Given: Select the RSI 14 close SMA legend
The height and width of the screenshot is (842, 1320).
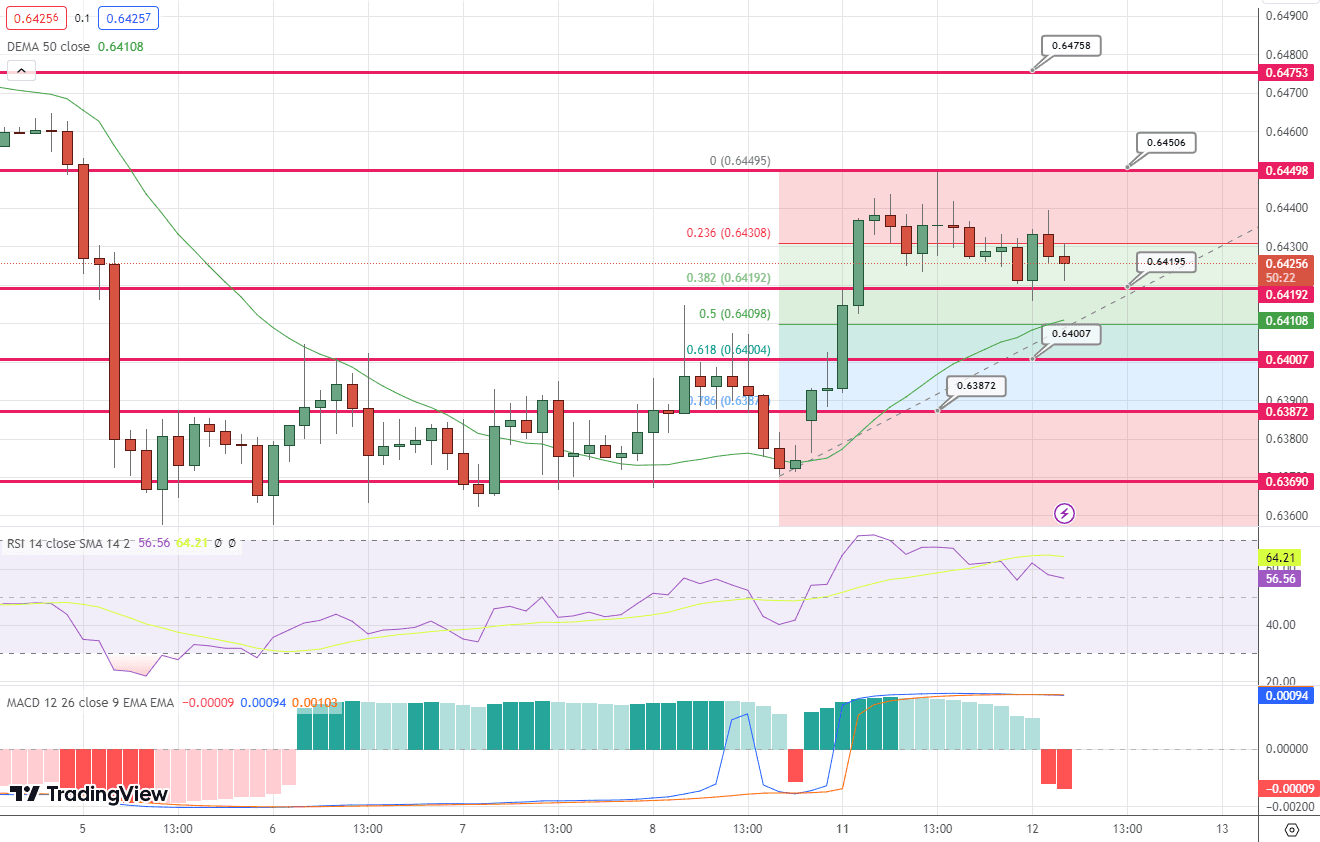Looking at the screenshot, I should (x=69, y=543).
